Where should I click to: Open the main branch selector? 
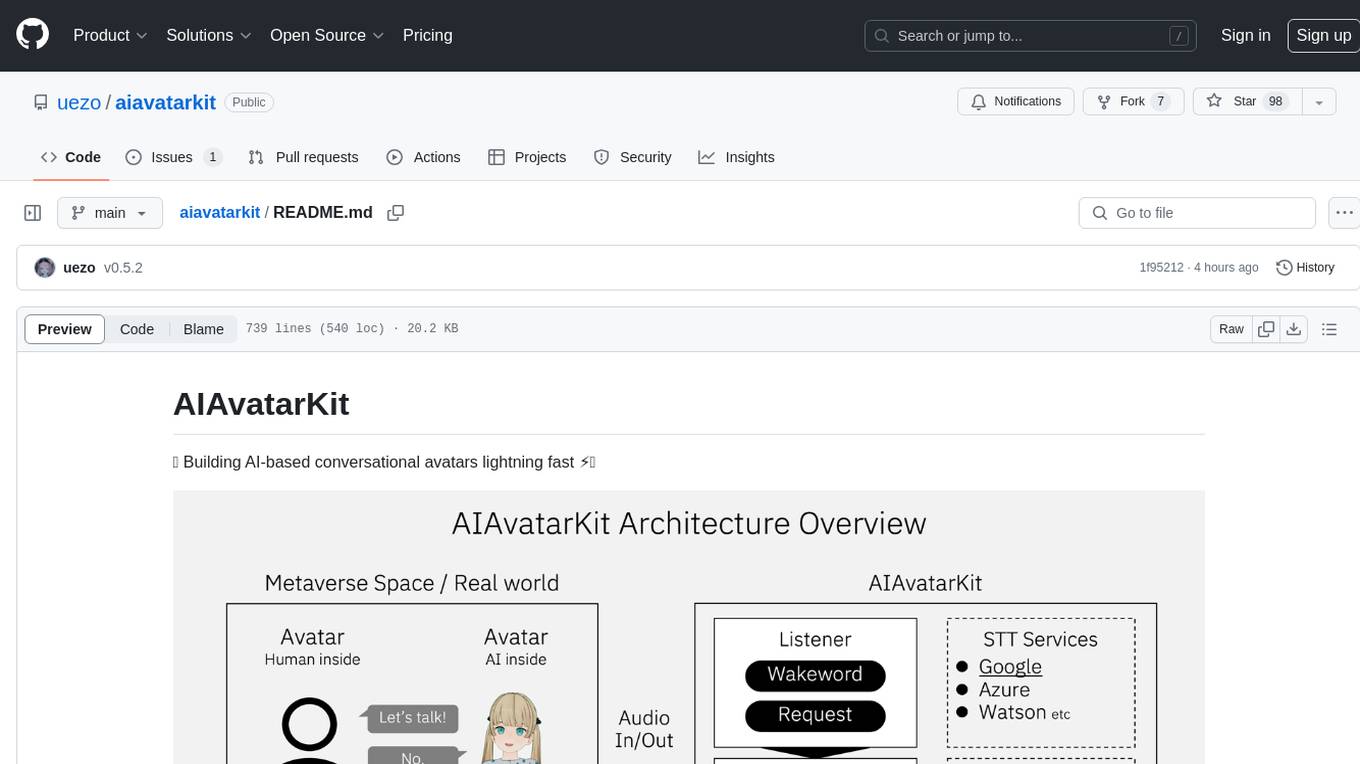point(109,213)
